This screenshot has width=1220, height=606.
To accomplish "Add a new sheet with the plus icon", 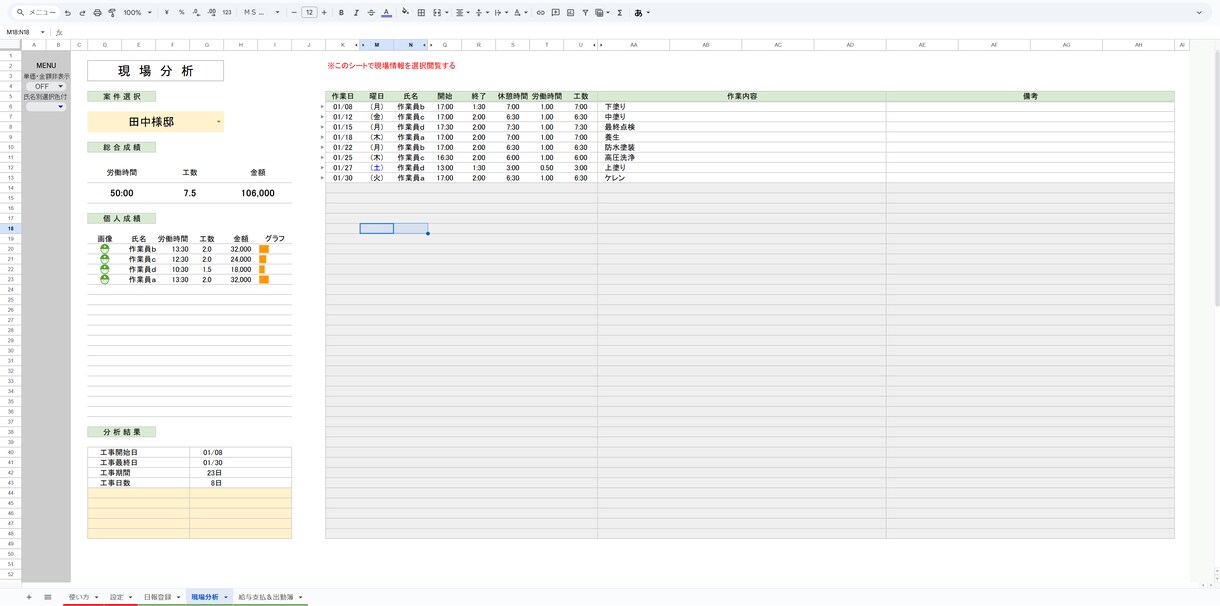I will (29, 597).
